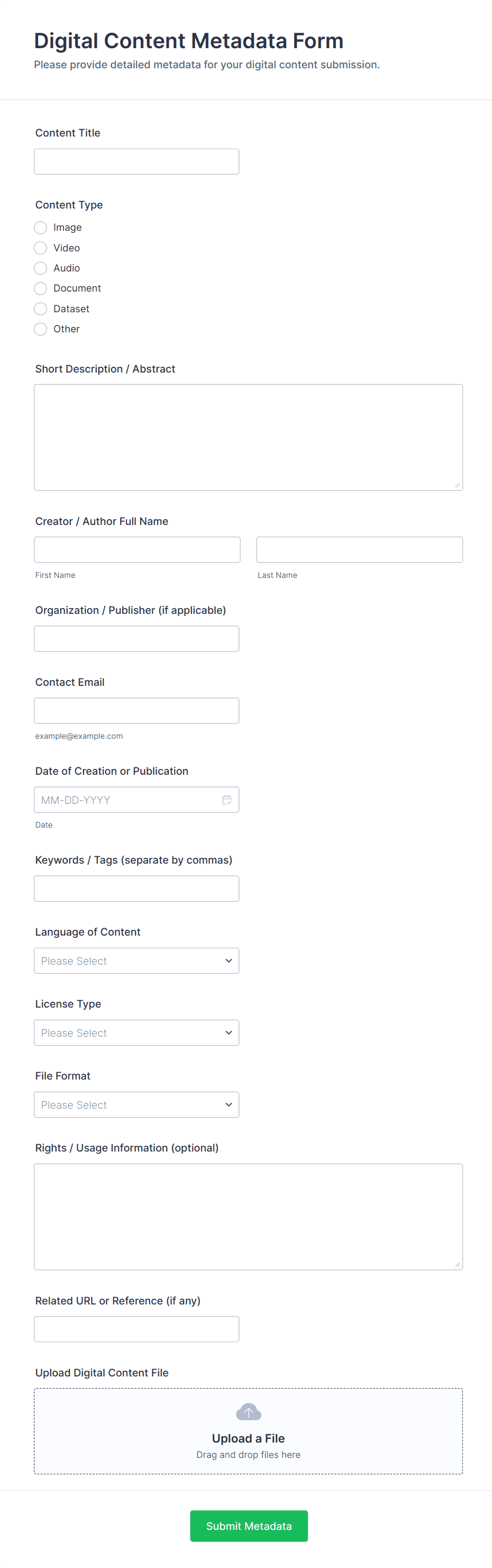This screenshot has height=1568, width=492.
Task: Choose Dataset content type
Action: (x=41, y=309)
